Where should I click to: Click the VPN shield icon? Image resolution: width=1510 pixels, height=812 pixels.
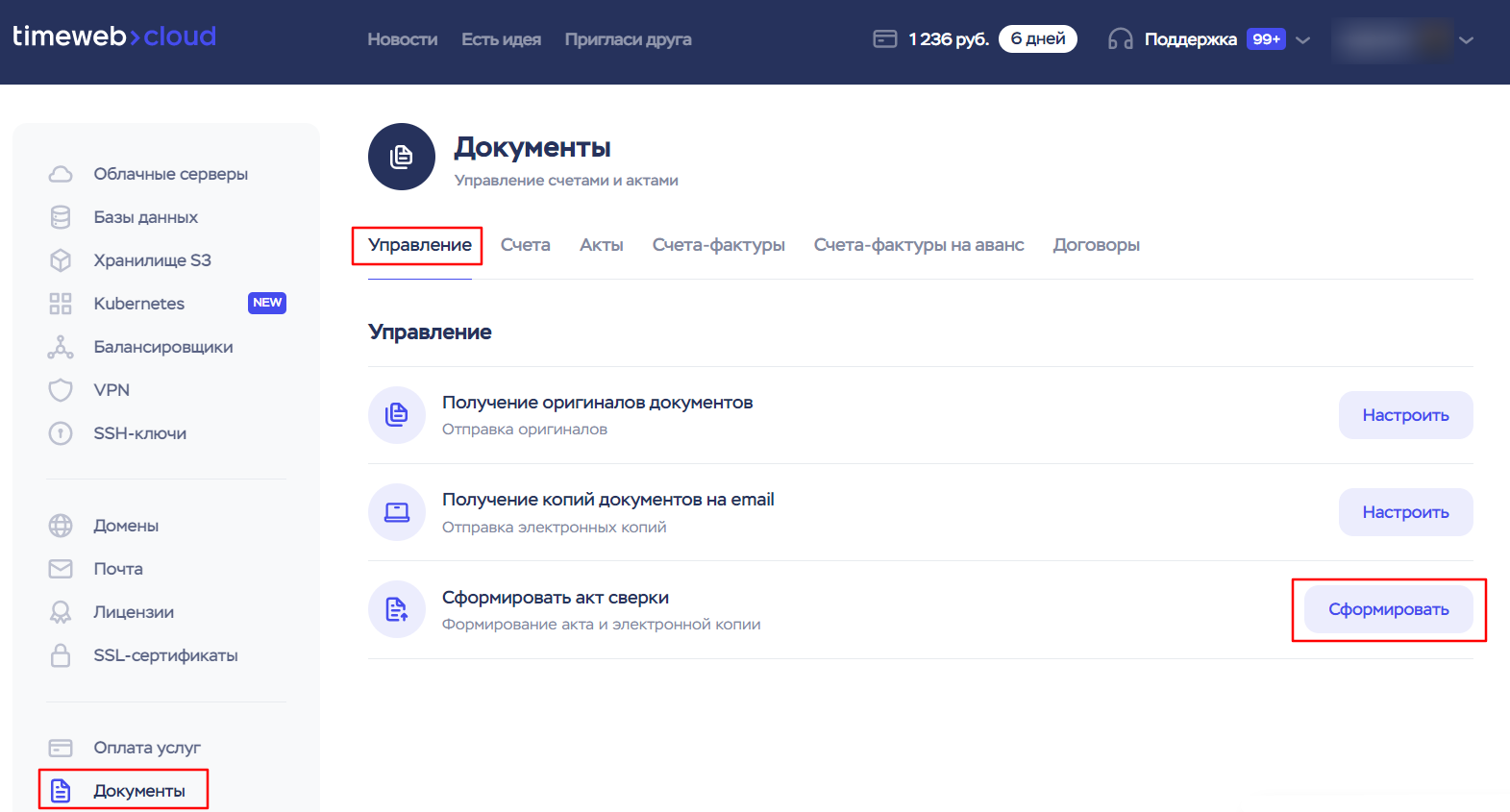point(61,390)
